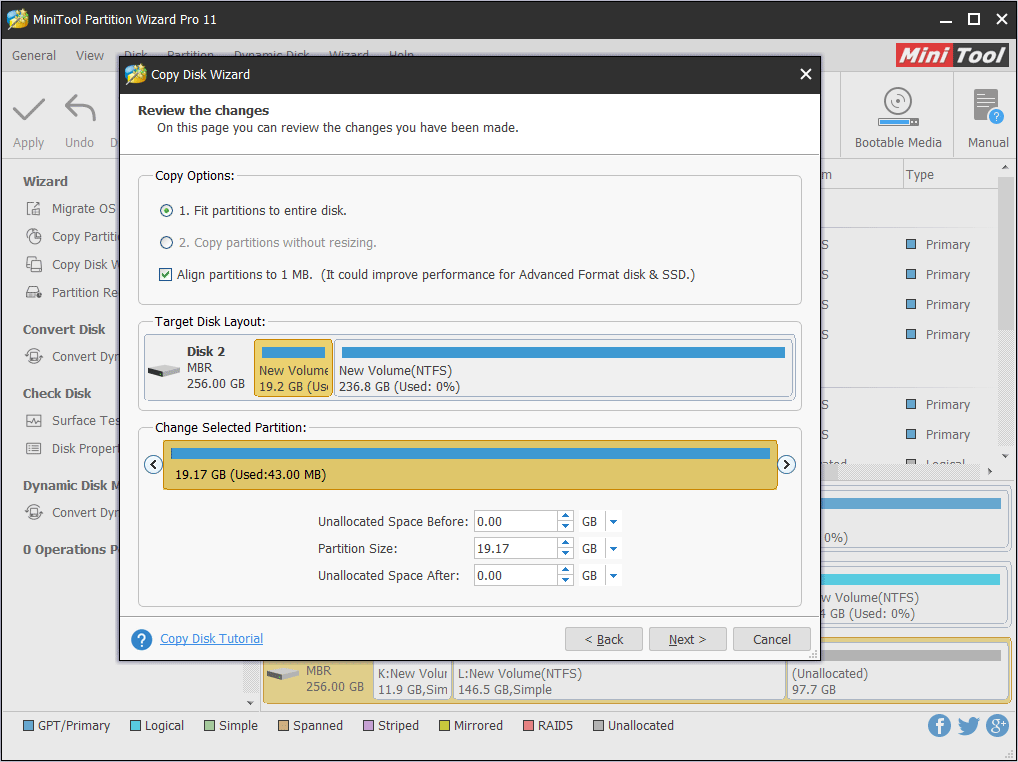Open MiniTool Twitter page icon
This screenshot has height=762, width=1018.
pyautogui.click(x=968, y=726)
